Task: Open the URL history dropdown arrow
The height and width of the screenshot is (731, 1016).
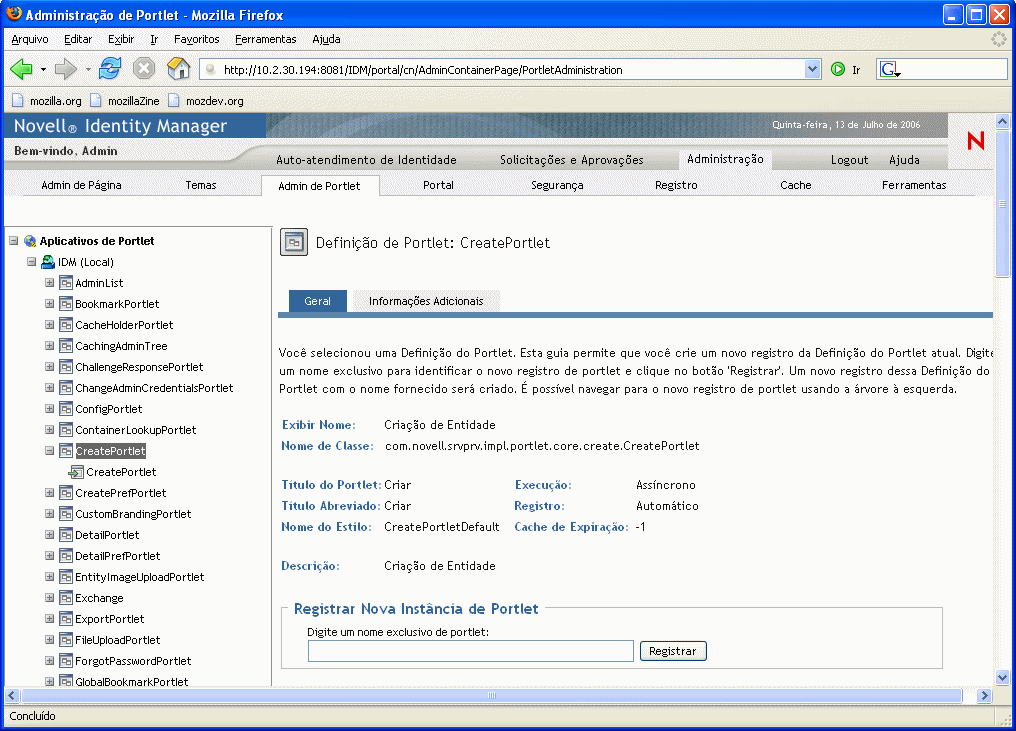Action: click(x=813, y=69)
